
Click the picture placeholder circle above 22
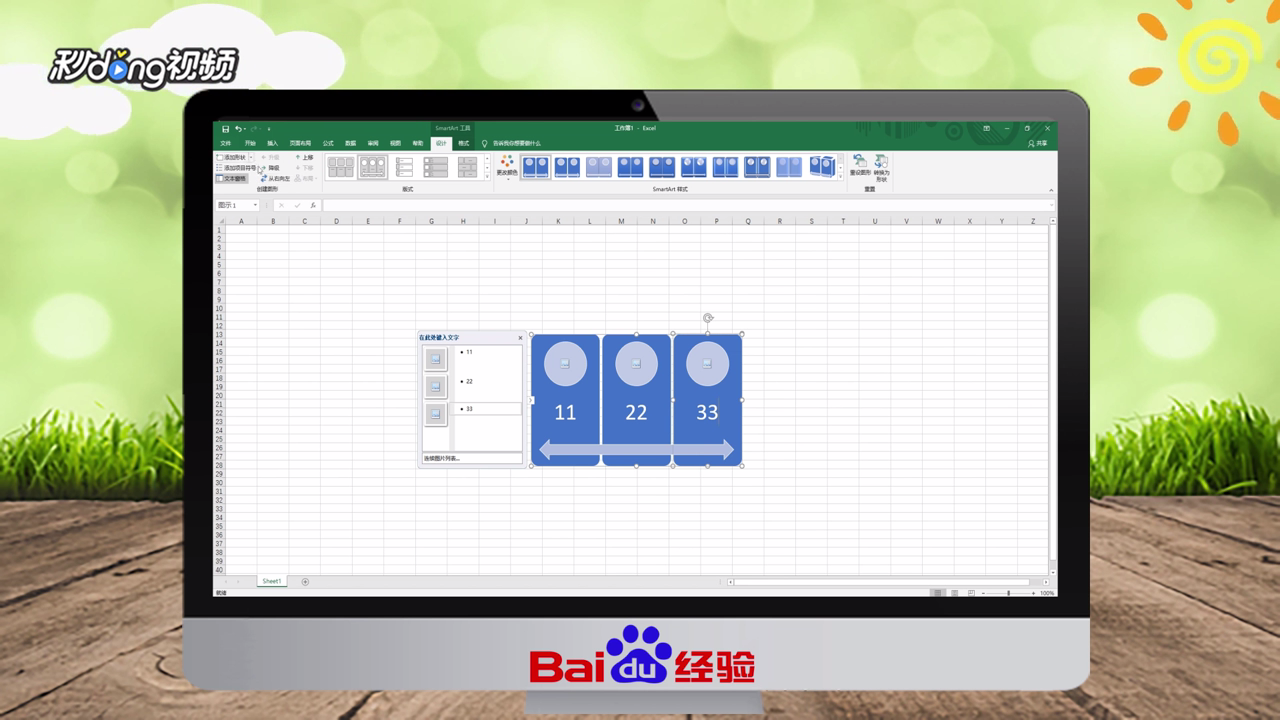pyautogui.click(x=637, y=364)
